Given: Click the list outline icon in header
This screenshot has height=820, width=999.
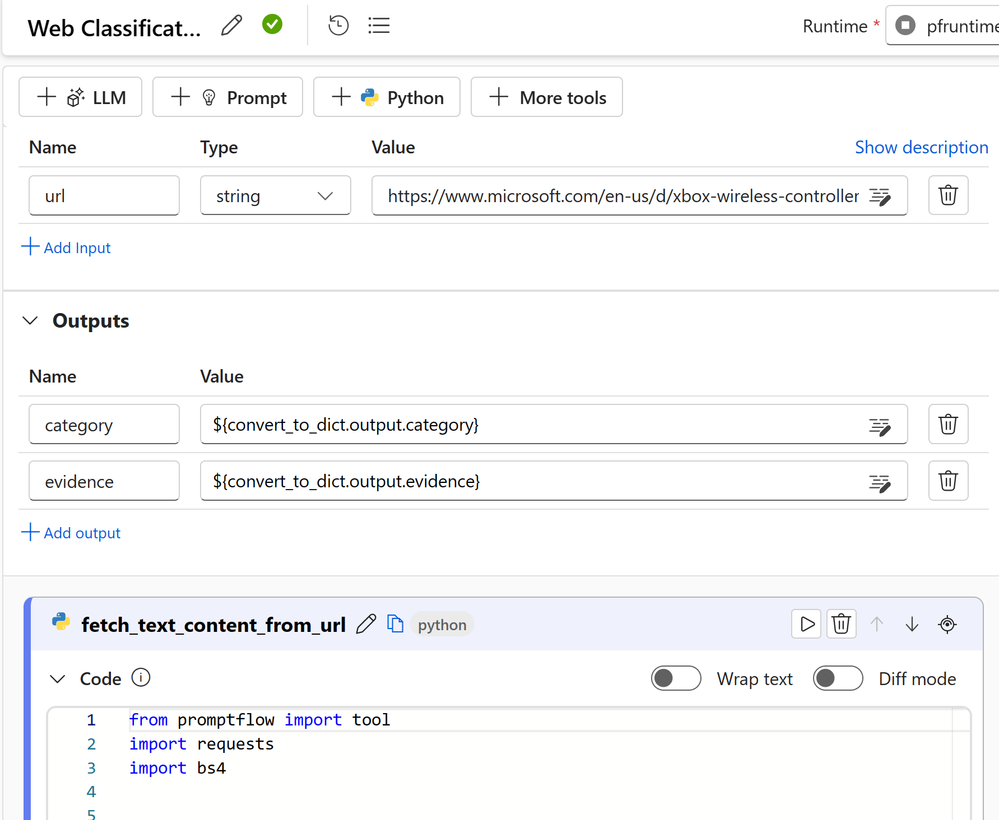Looking at the screenshot, I should tap(379, 26).
